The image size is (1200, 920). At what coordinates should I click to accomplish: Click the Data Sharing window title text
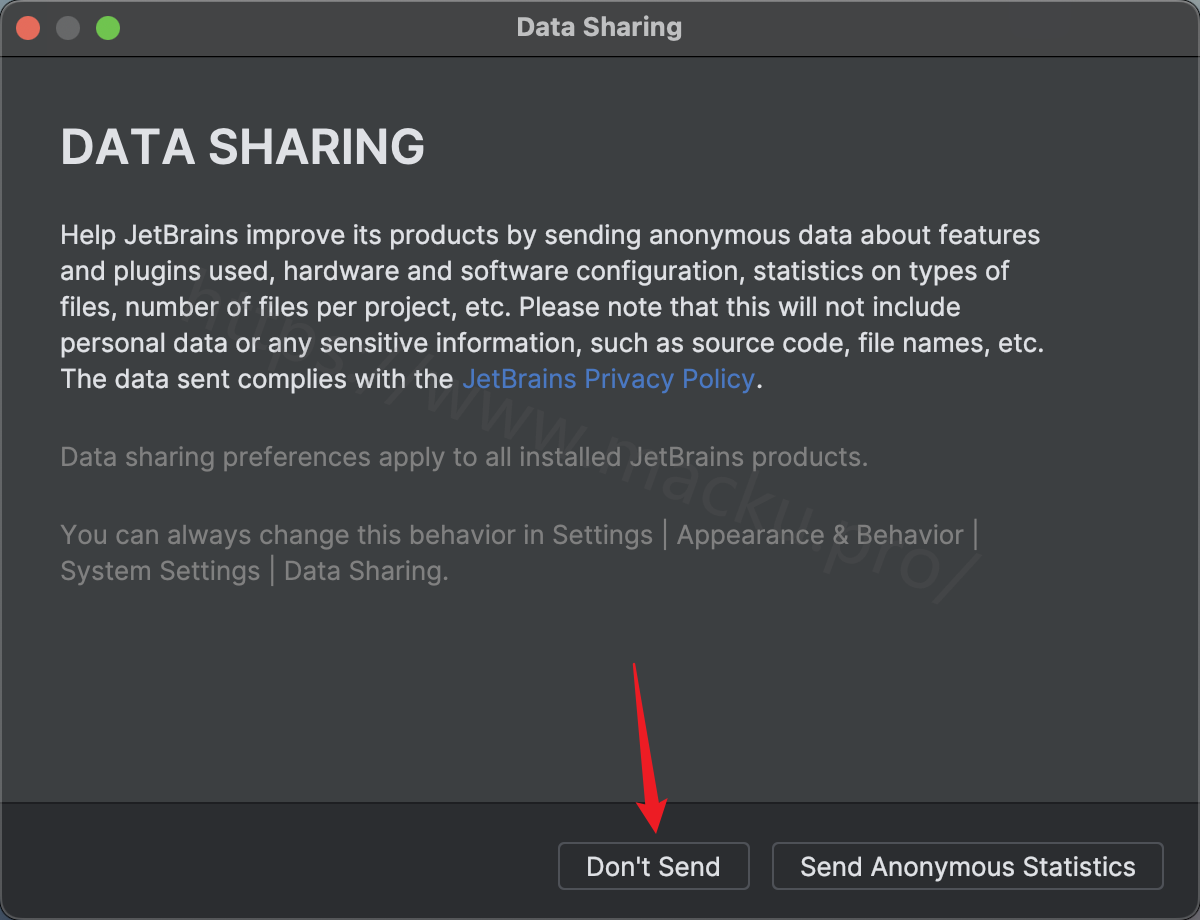click(599, 27)
